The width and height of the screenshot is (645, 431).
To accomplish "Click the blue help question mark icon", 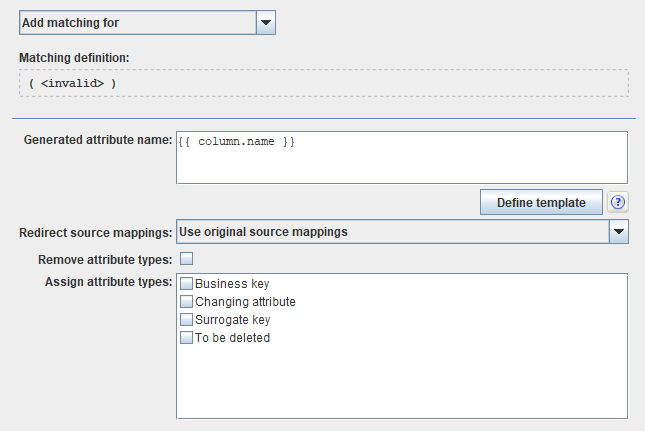I will tap(618, 202).
